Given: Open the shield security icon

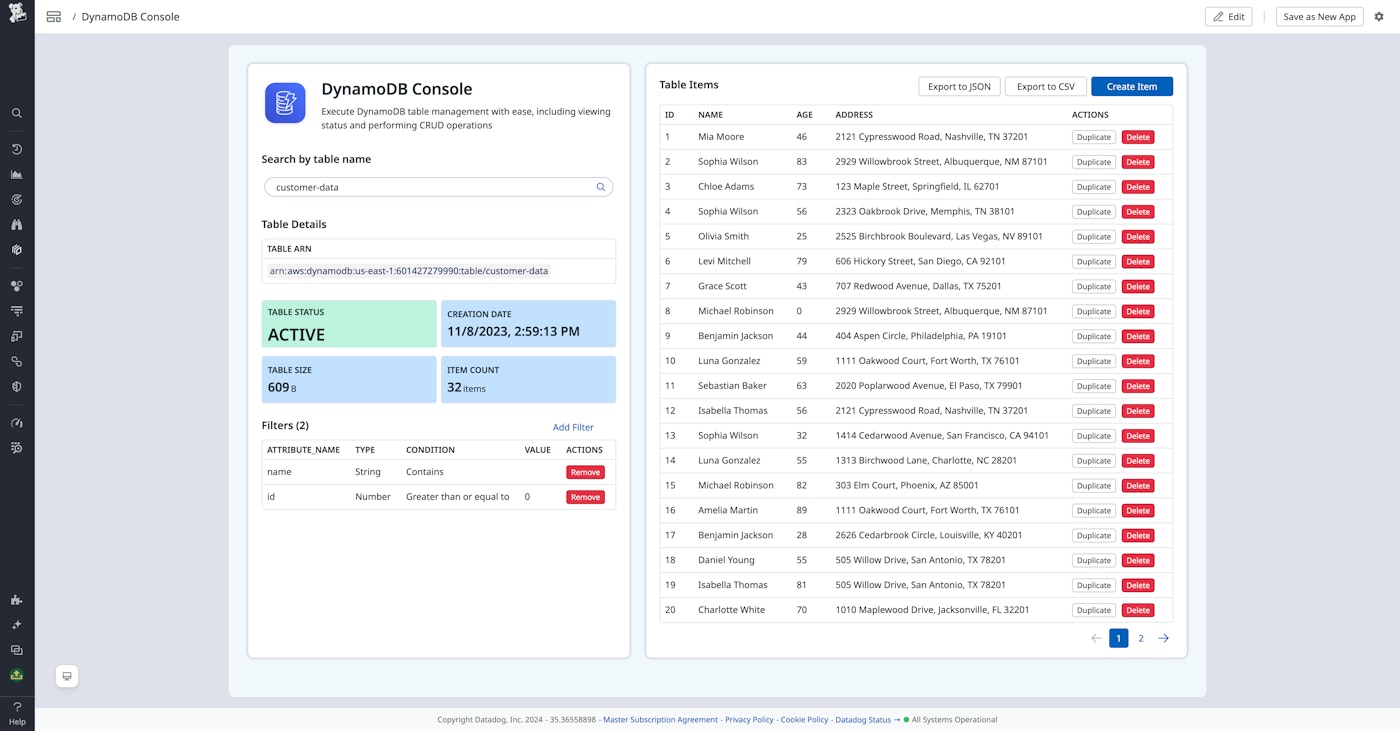Looking at the screenshot, I should [17, 386].
